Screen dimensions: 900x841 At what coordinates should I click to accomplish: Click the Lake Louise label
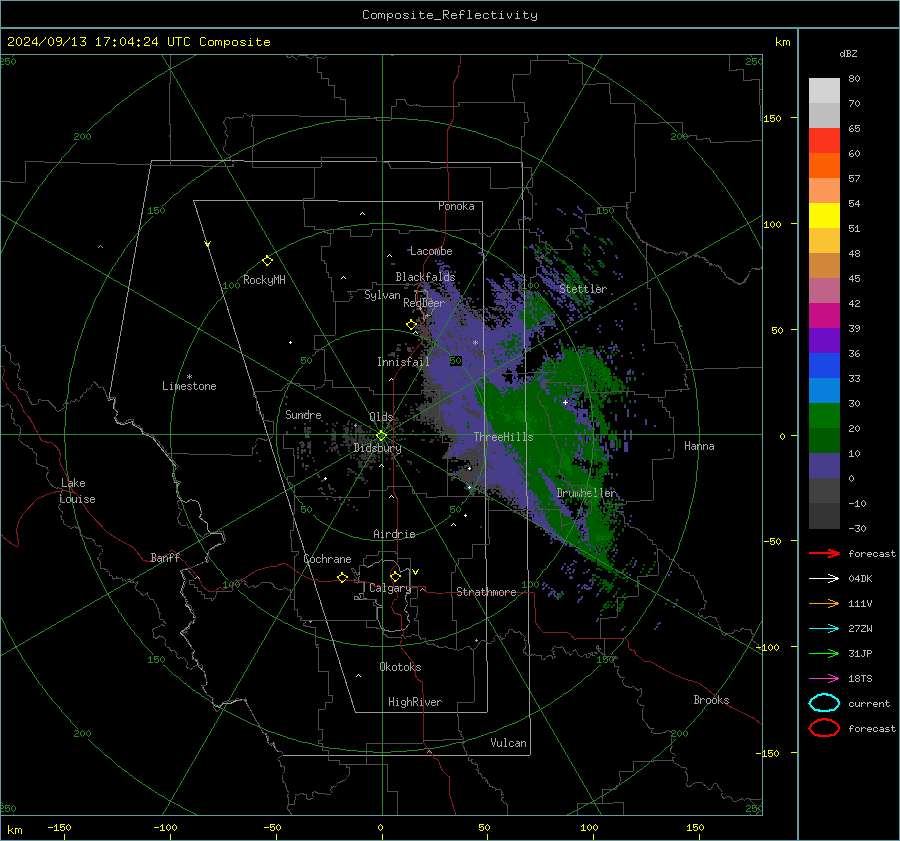(x=77, y=491)
